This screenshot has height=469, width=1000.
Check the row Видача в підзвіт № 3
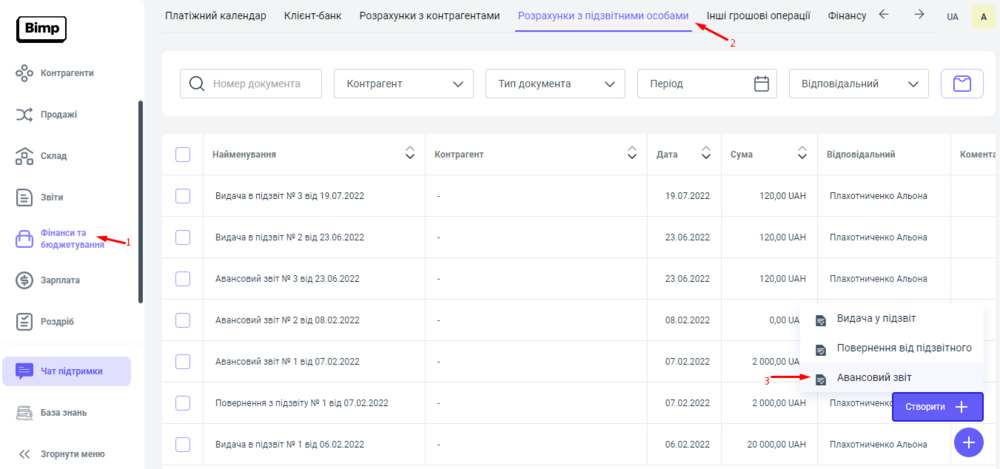click(x=183, y=196)
